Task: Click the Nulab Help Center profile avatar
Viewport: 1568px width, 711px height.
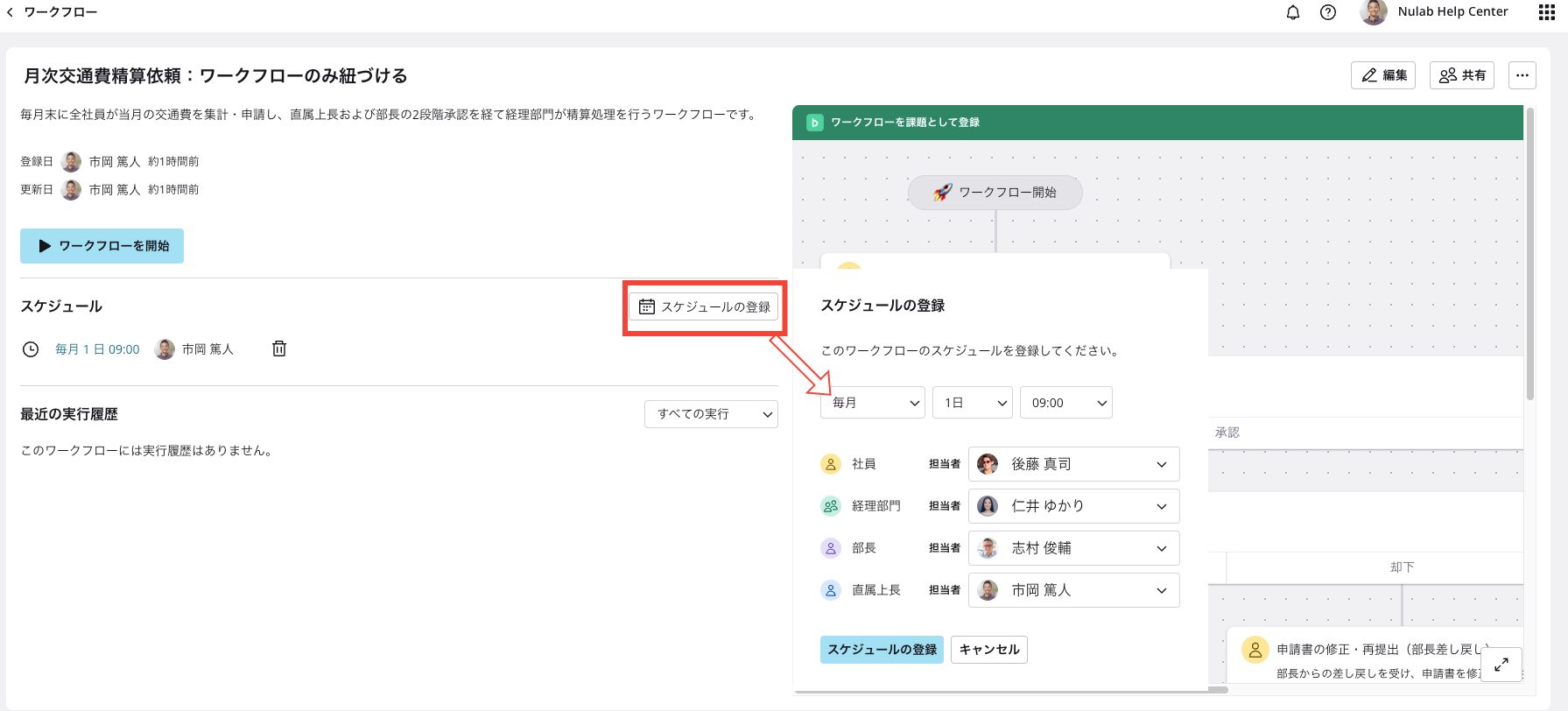Action: tap(1374, 11)
